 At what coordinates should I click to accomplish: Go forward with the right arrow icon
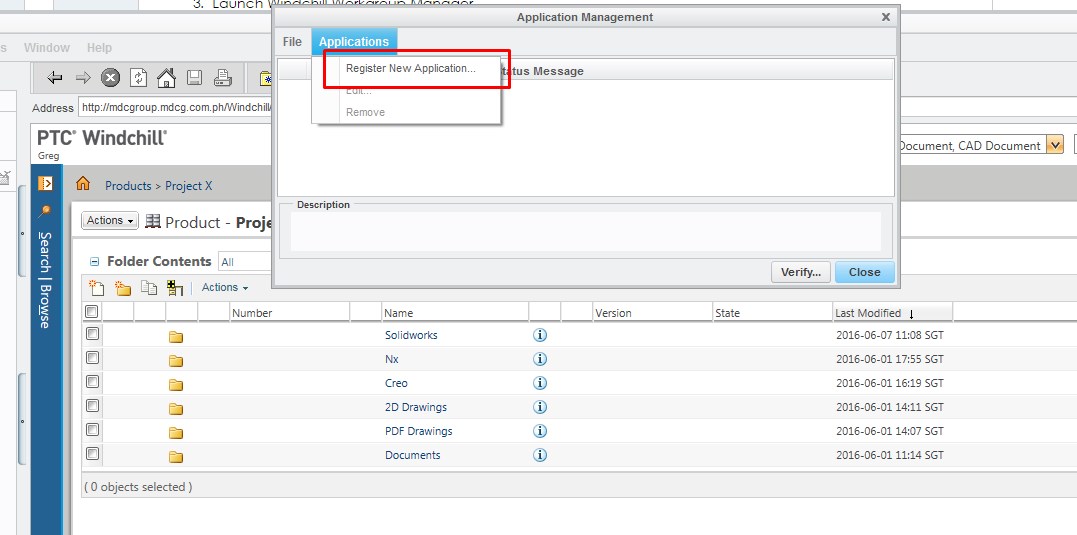pyautogui.click(x=82, y=78)
